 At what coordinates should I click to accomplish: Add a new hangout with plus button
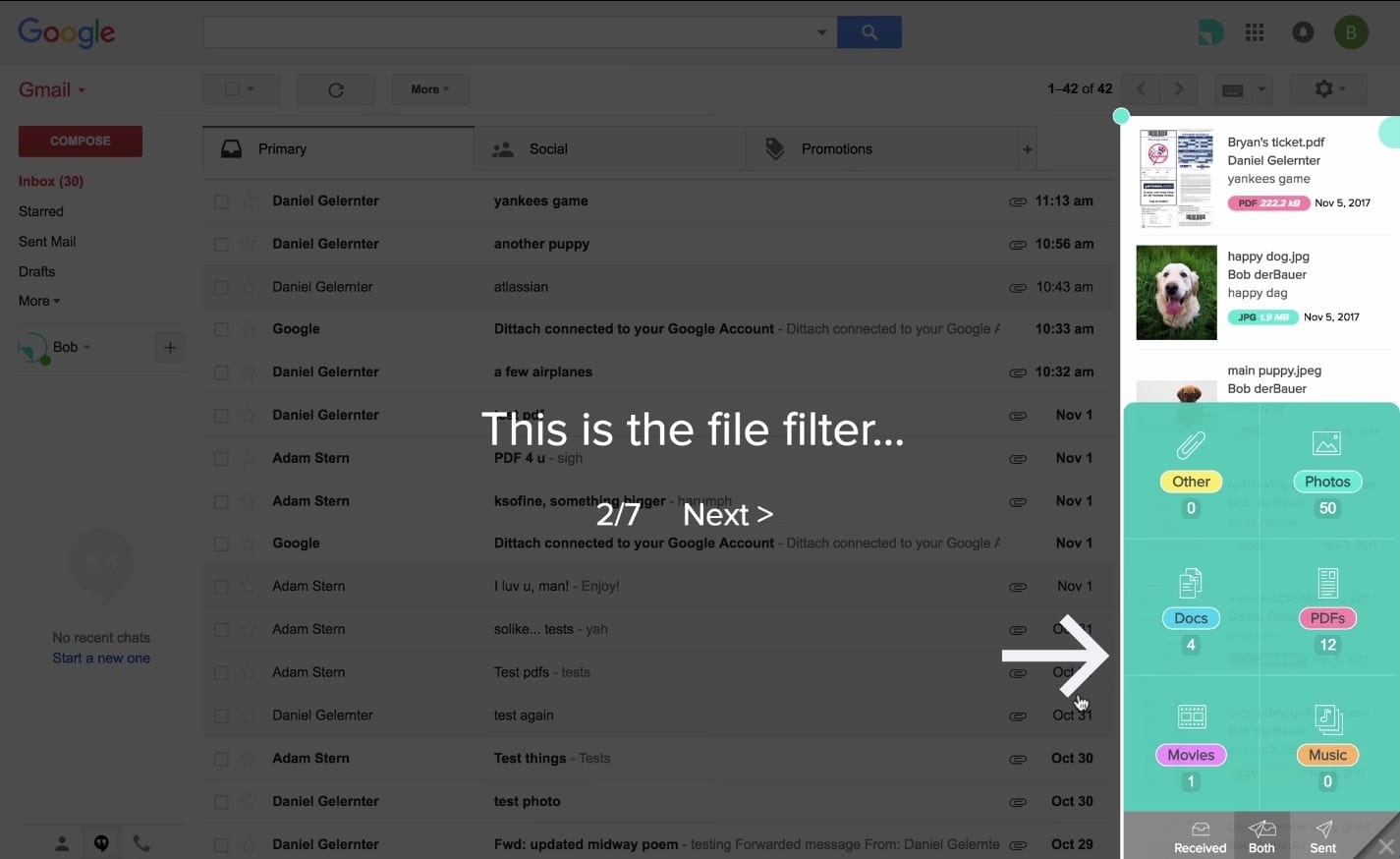pos(170,347)
